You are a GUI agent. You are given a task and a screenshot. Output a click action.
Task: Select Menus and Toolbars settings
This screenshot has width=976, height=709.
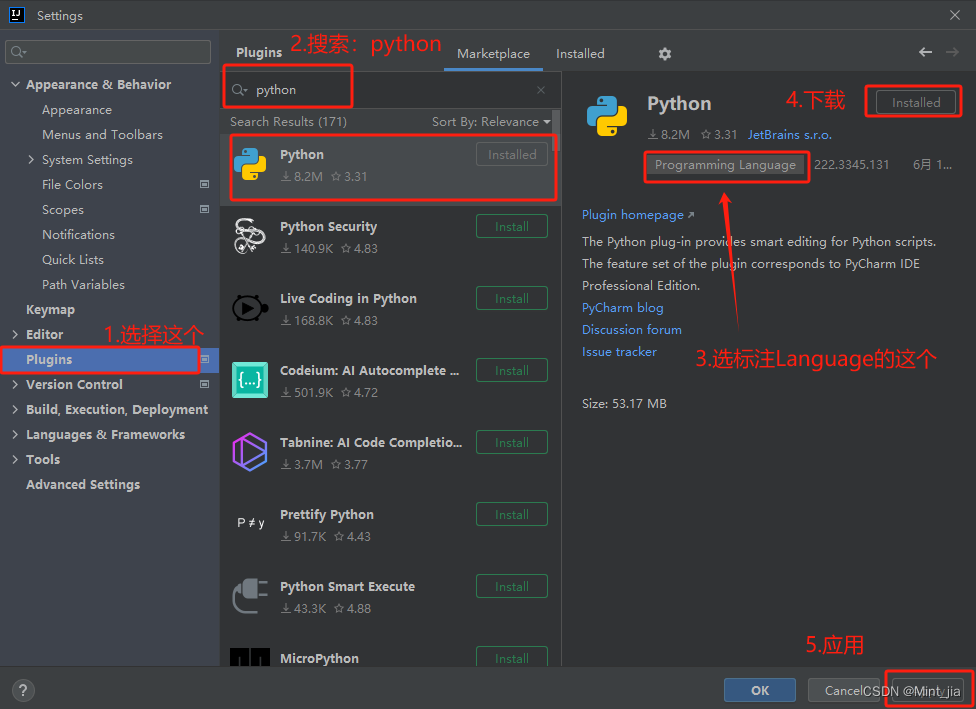coord(102,134)
